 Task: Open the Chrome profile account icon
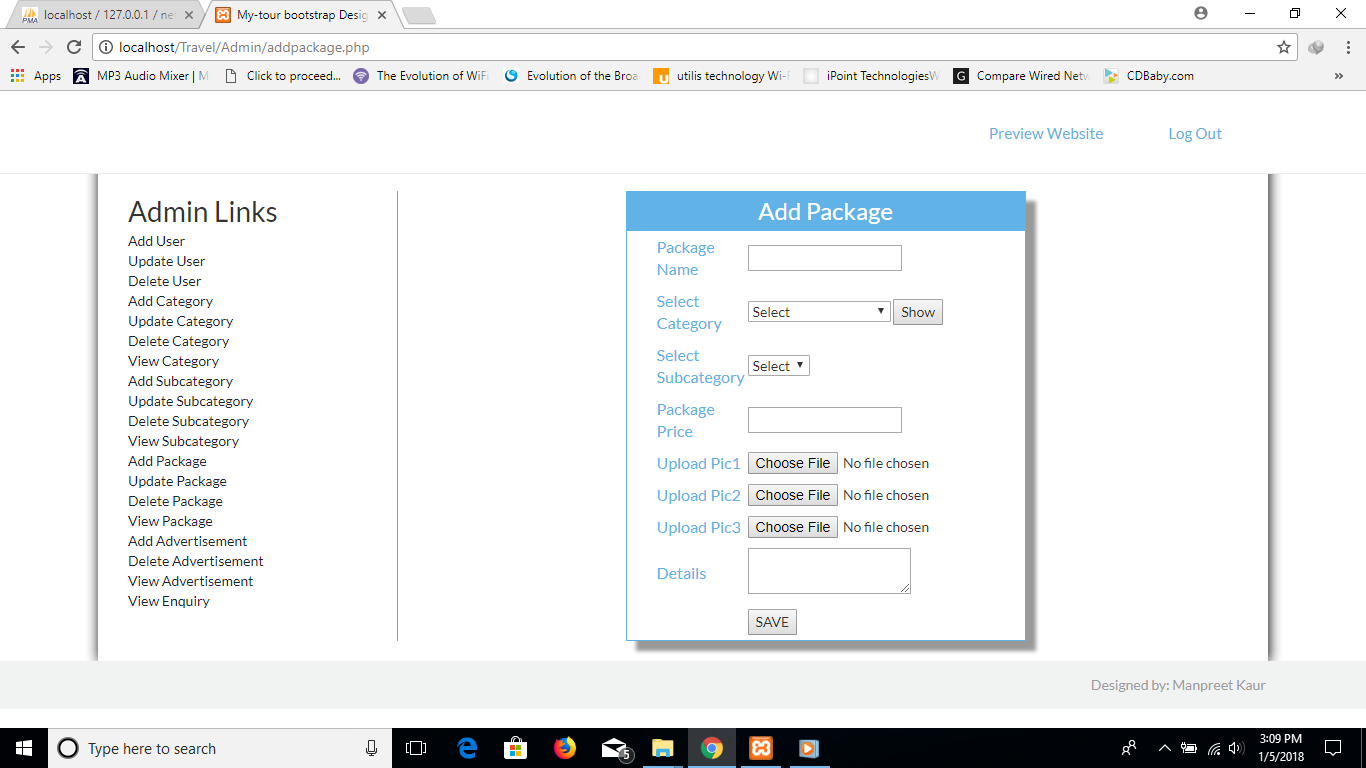tap(1201, 13)
